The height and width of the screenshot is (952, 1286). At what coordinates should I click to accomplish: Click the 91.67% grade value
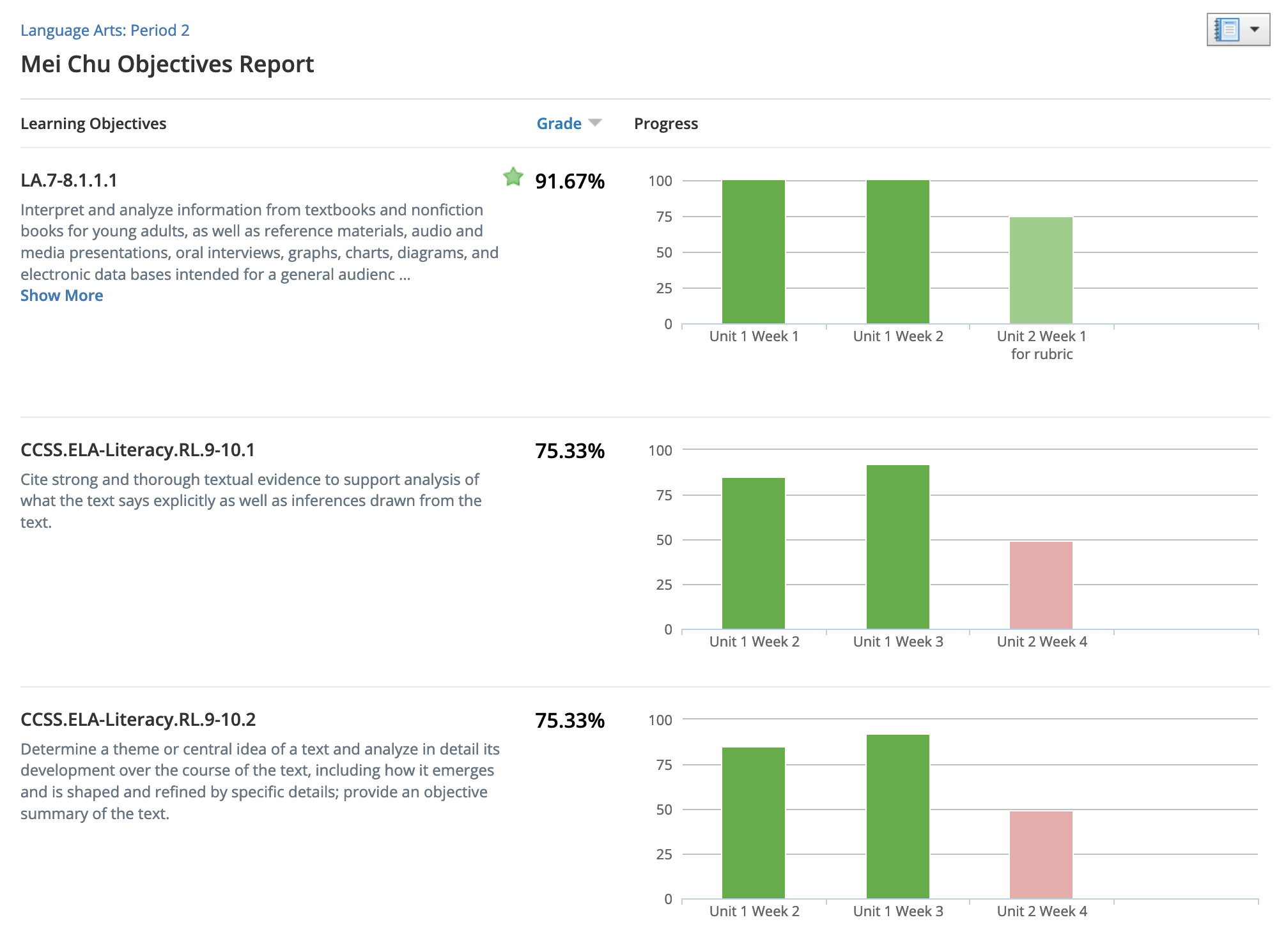coord(569,181)
